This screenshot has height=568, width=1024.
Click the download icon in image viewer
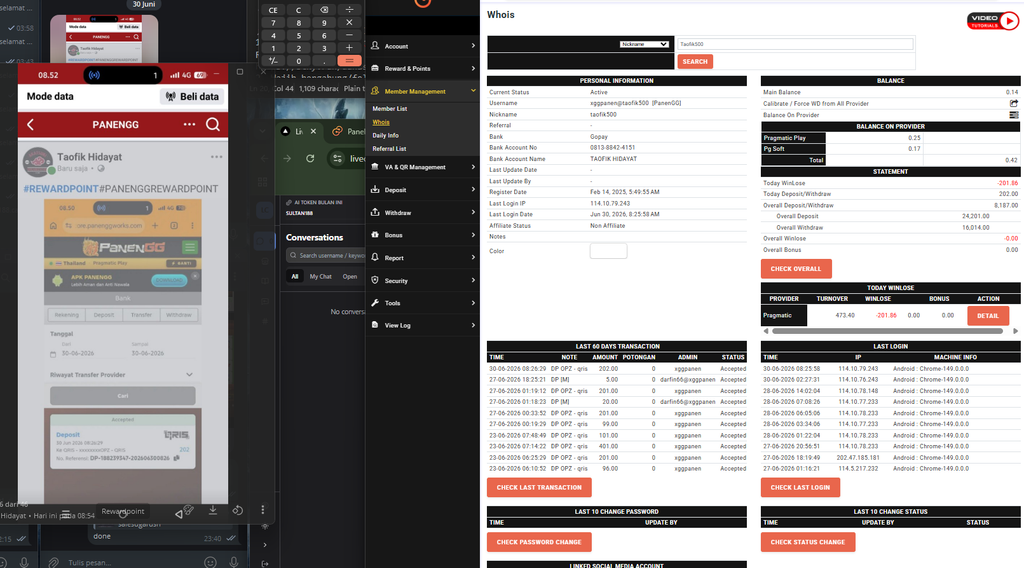click(x=213, y=511)
